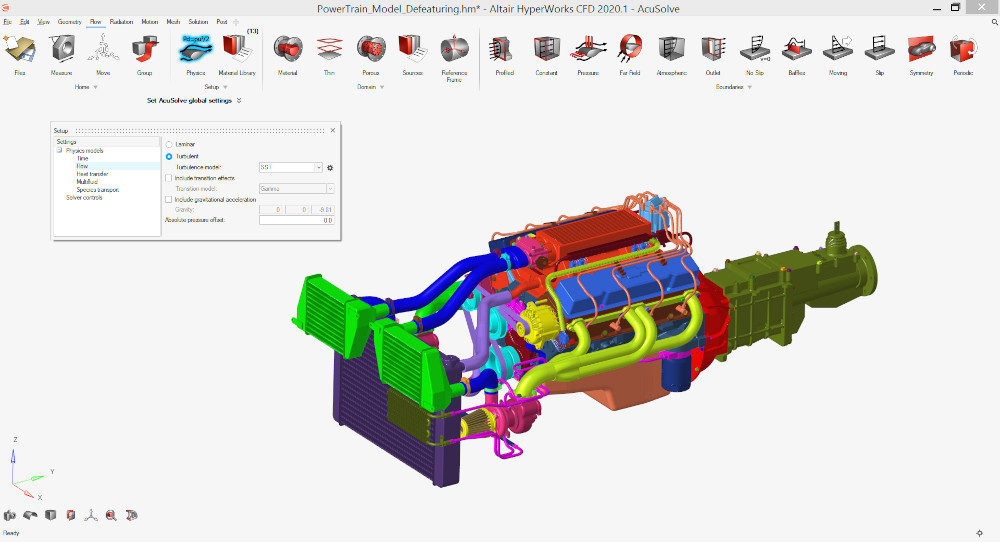Select the Turbulent flow option

tap(169, 156)
